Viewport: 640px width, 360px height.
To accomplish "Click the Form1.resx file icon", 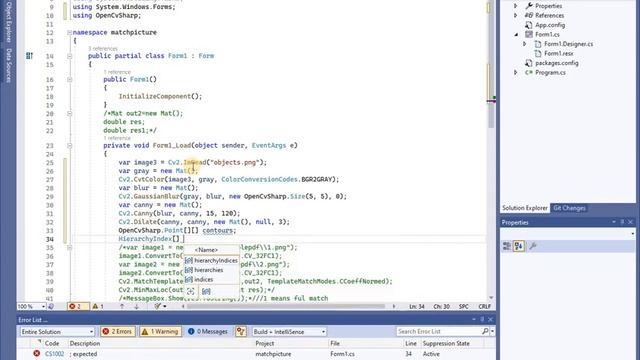I will coord(538,53).
